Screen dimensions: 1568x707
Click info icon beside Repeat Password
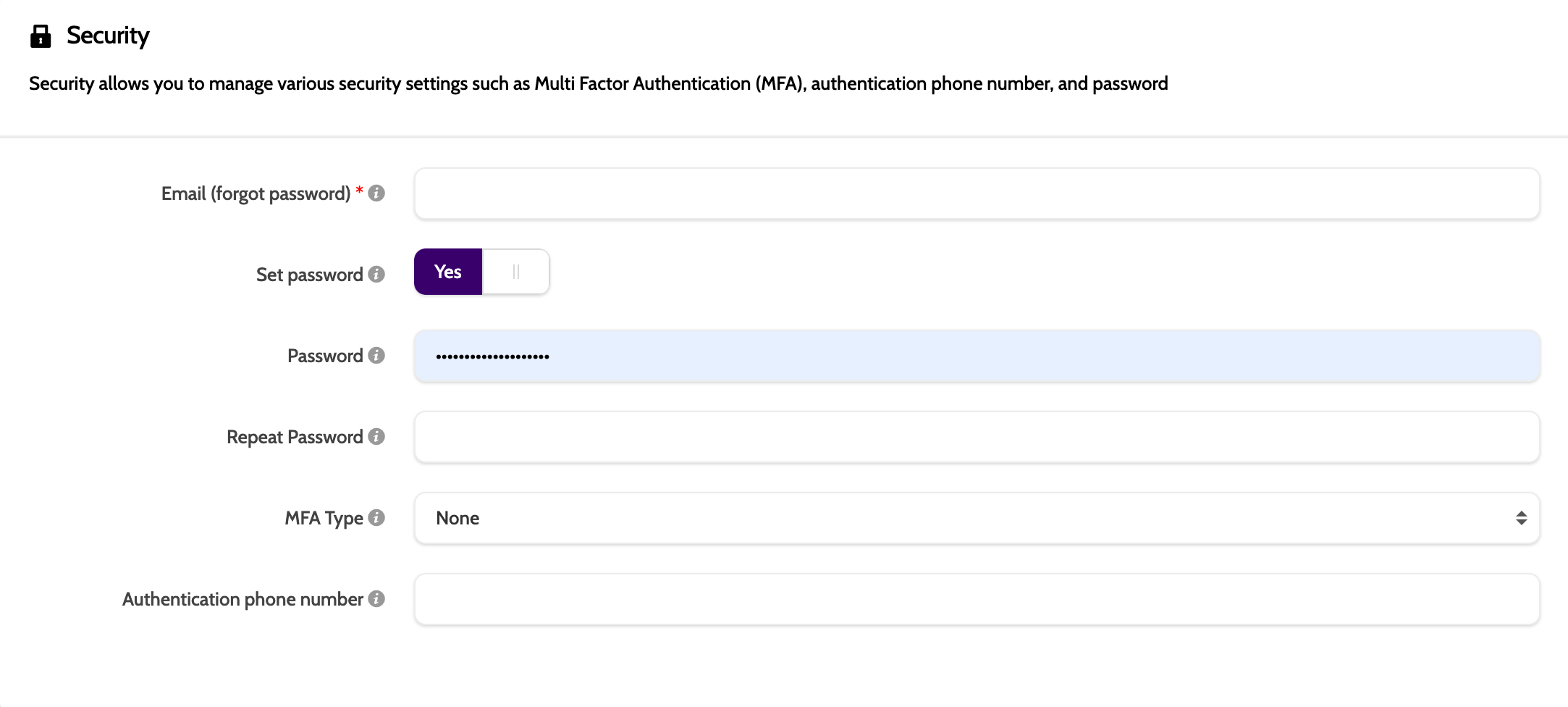coord(376,437)
